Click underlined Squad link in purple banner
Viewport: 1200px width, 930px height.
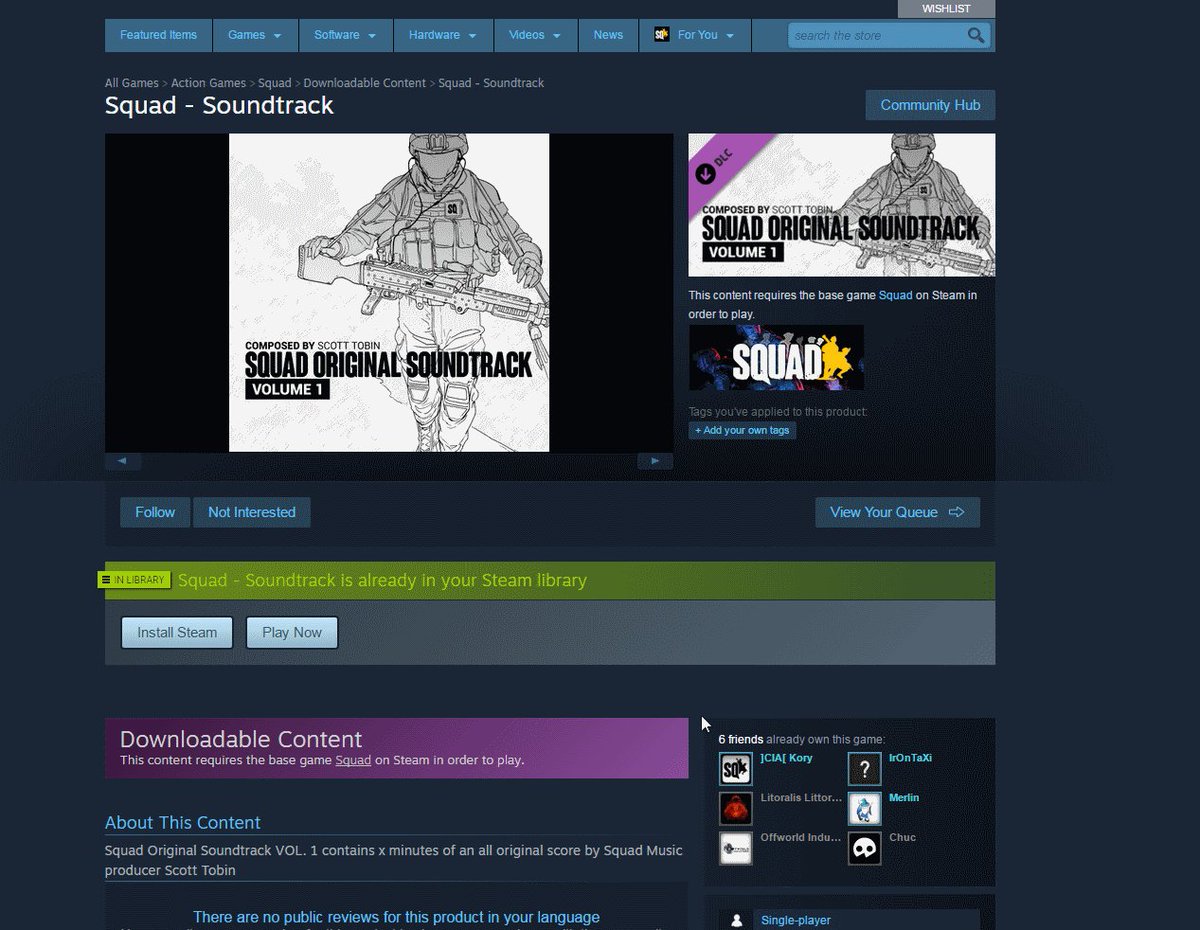pyautogui.click(x=353, y=760)
